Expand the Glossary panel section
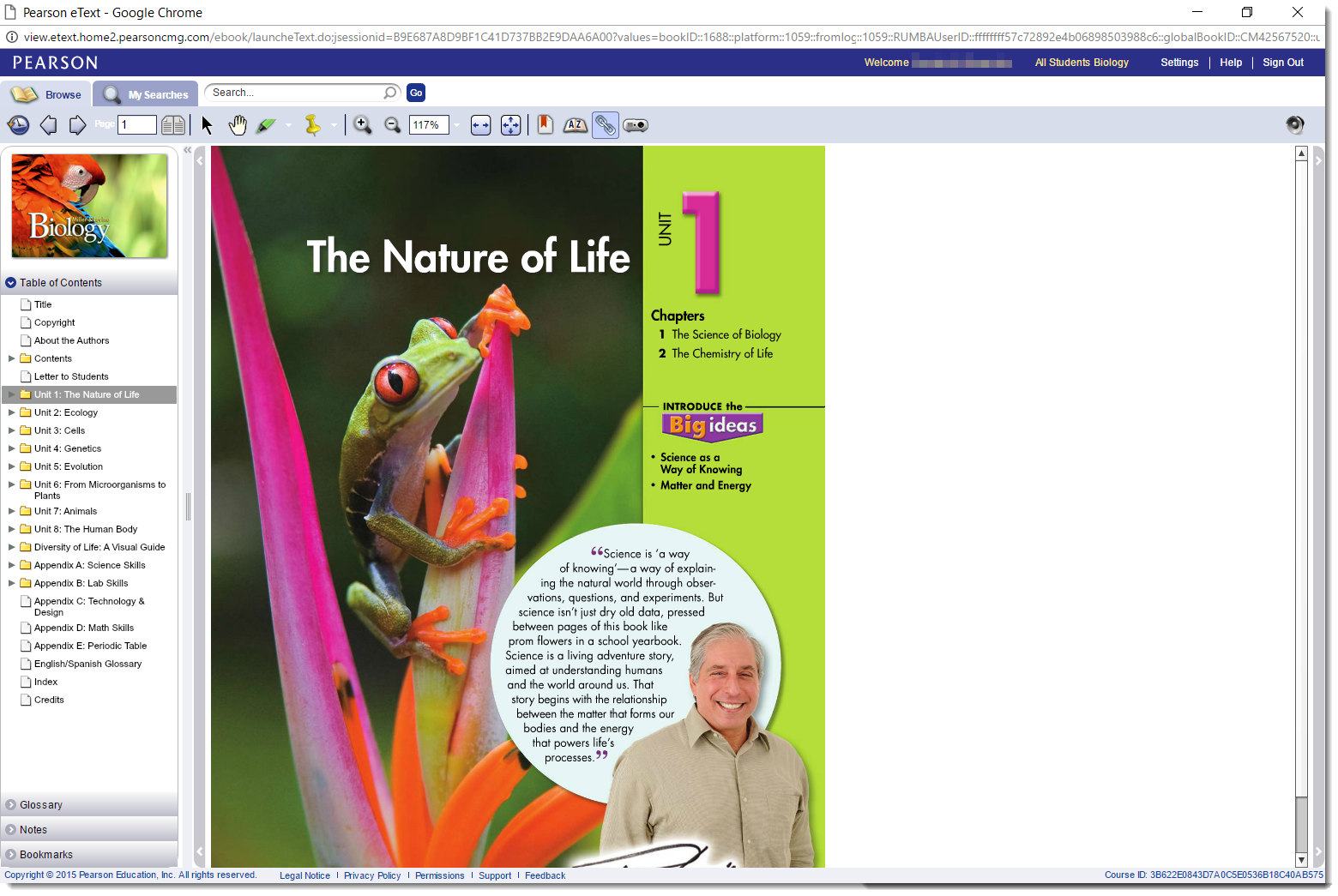This screenshot has height=896, width=1338. [x=41, y=805]
